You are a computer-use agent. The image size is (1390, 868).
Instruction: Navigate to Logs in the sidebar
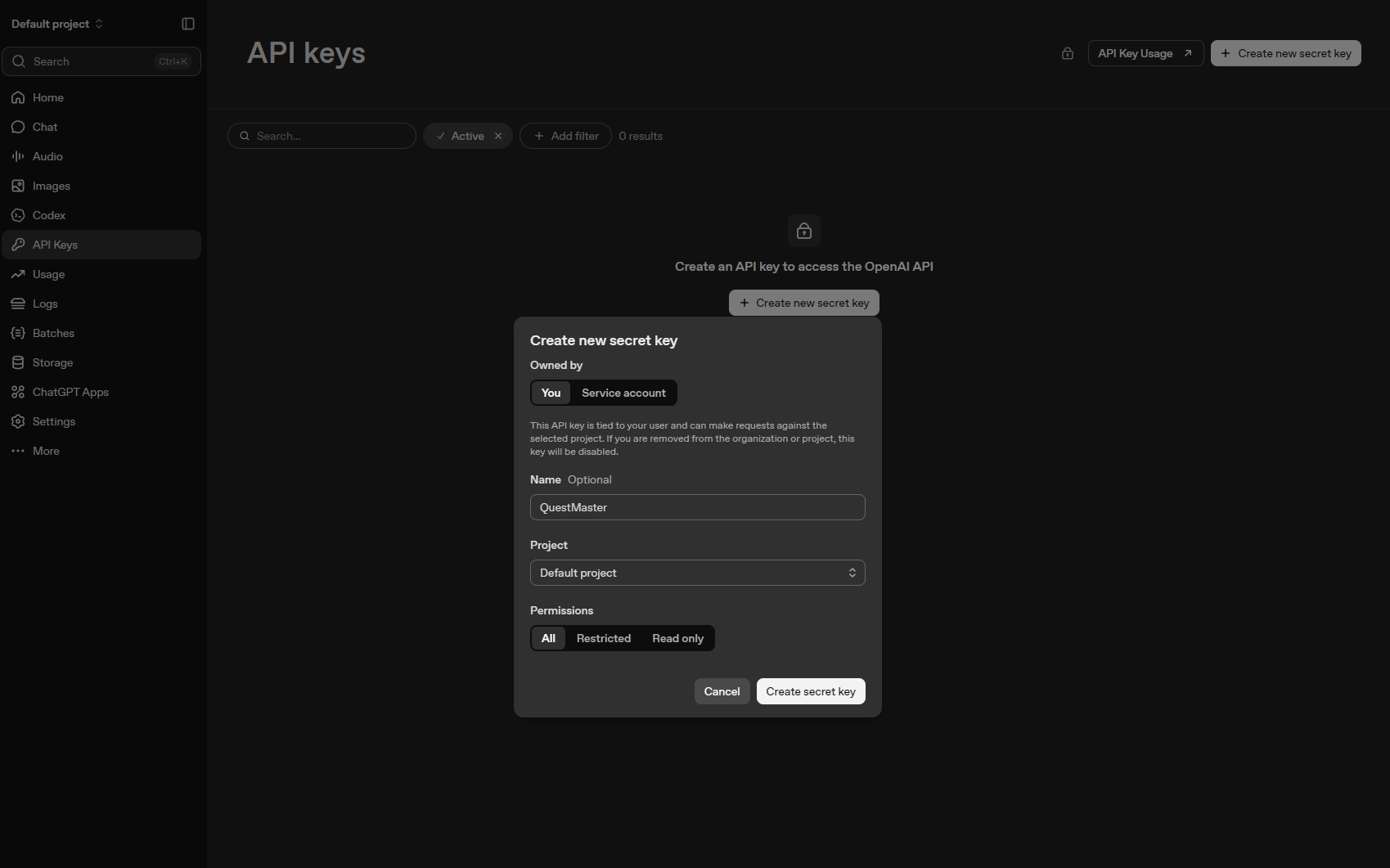click(101, 304)
